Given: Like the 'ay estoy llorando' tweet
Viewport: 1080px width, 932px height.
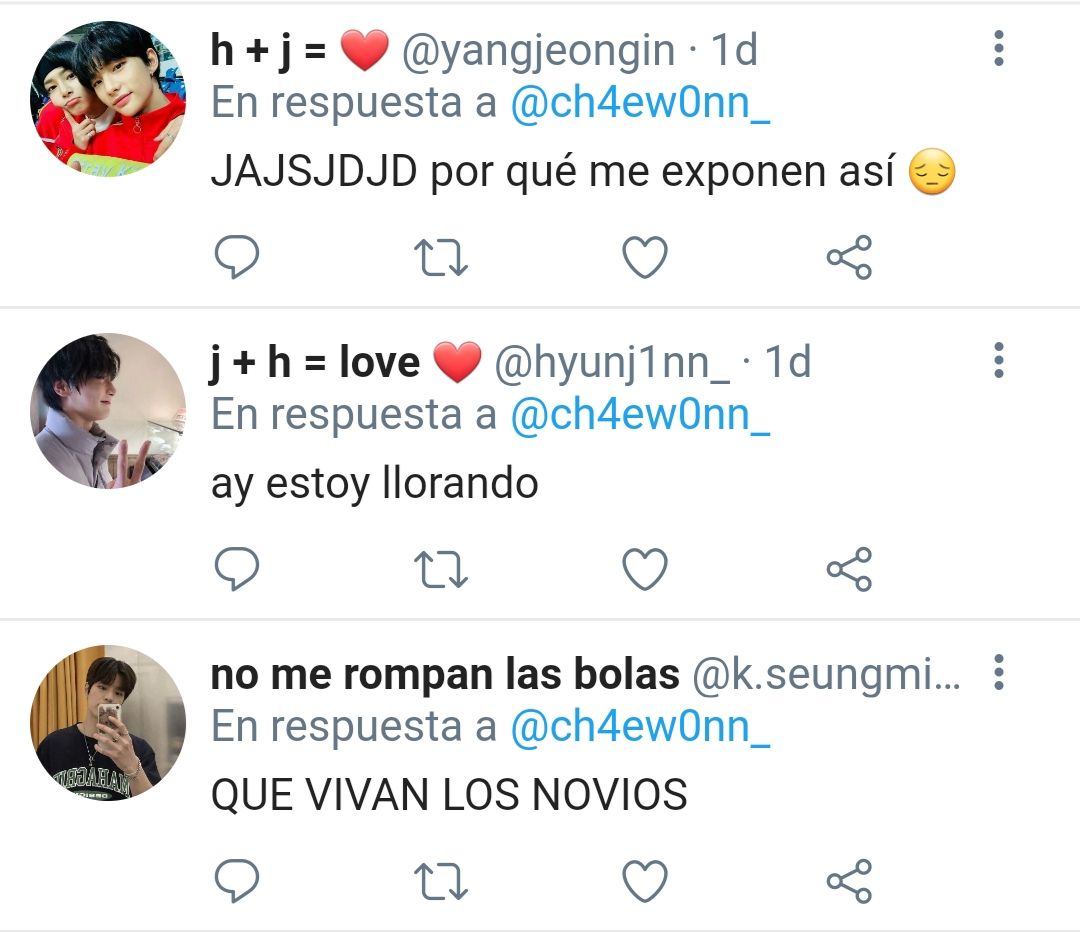Looking at the screenshot, I should pos(645,569).
